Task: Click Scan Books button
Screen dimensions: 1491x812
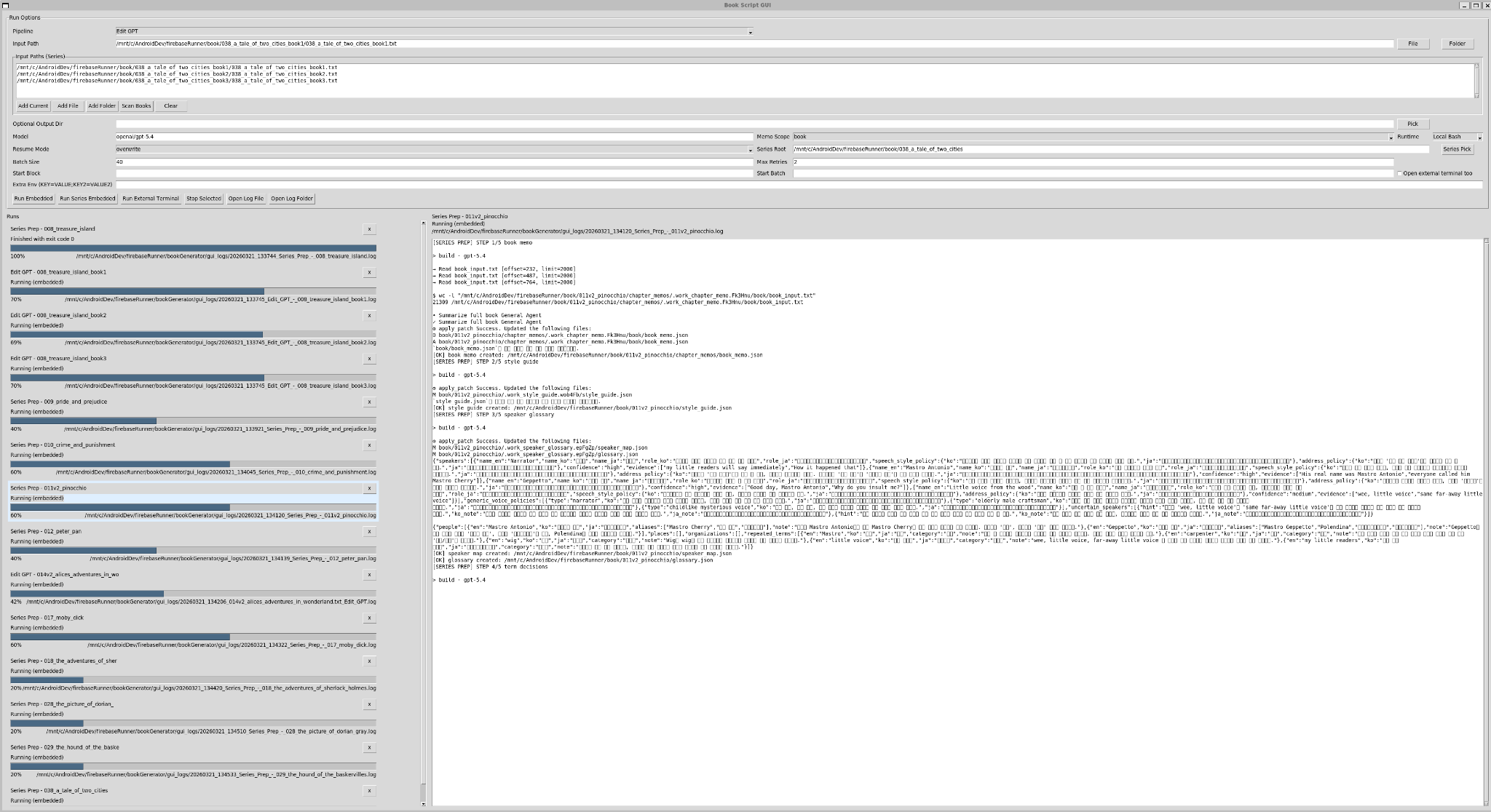Action: [136, 106]
